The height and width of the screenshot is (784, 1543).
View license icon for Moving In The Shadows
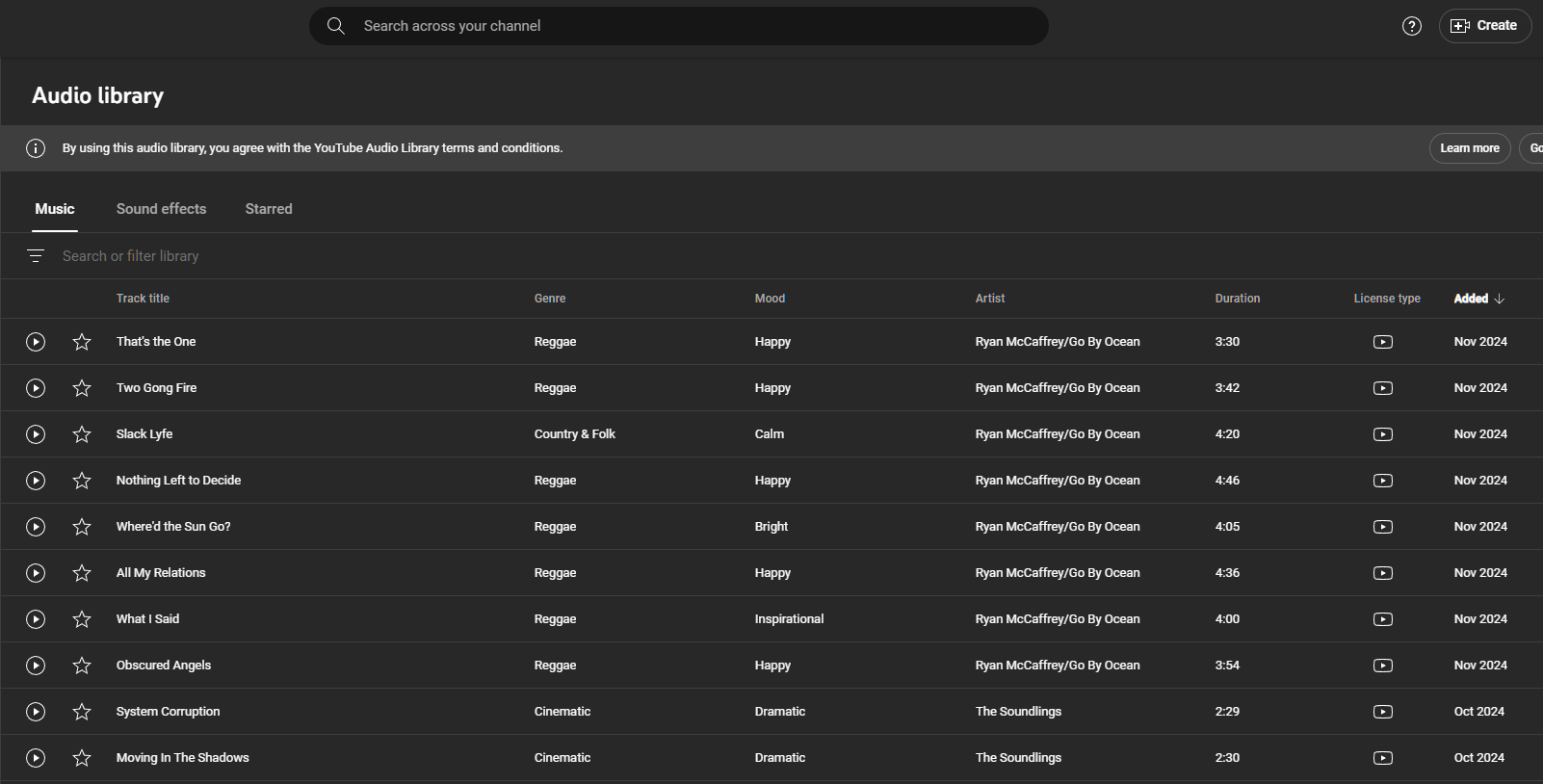[1382, 758]
